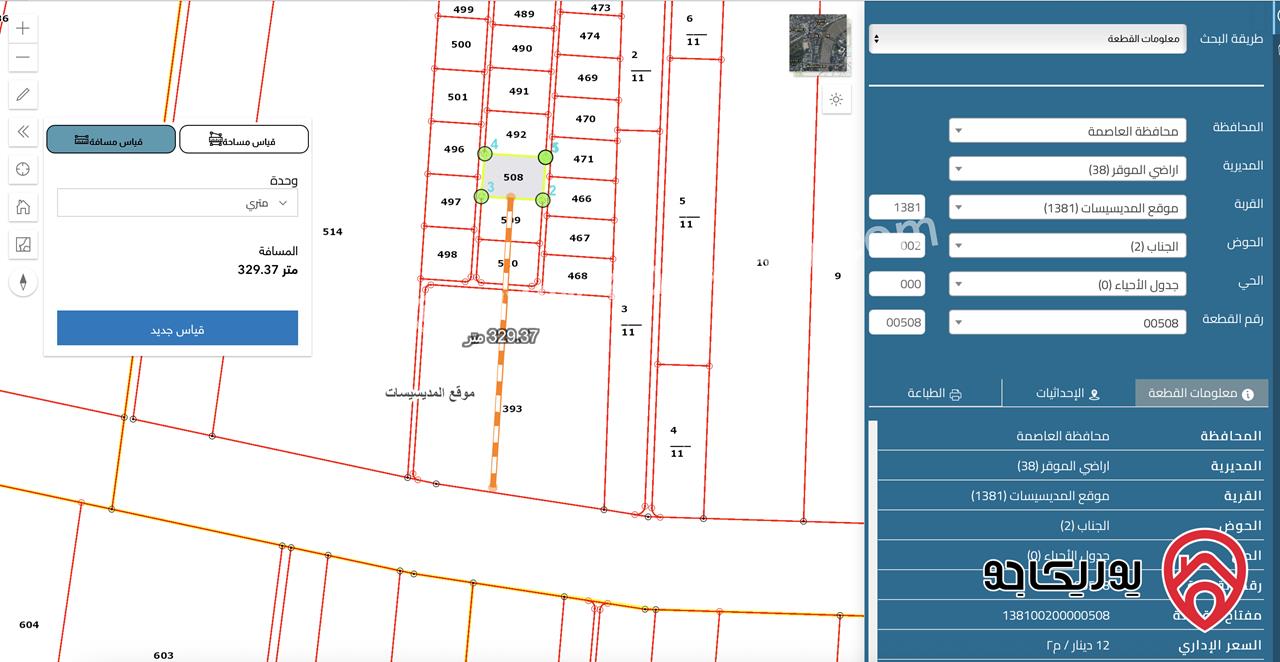Click the parcel info panel scrollbar
1280x662 pixels.
(x=873, y=540)
